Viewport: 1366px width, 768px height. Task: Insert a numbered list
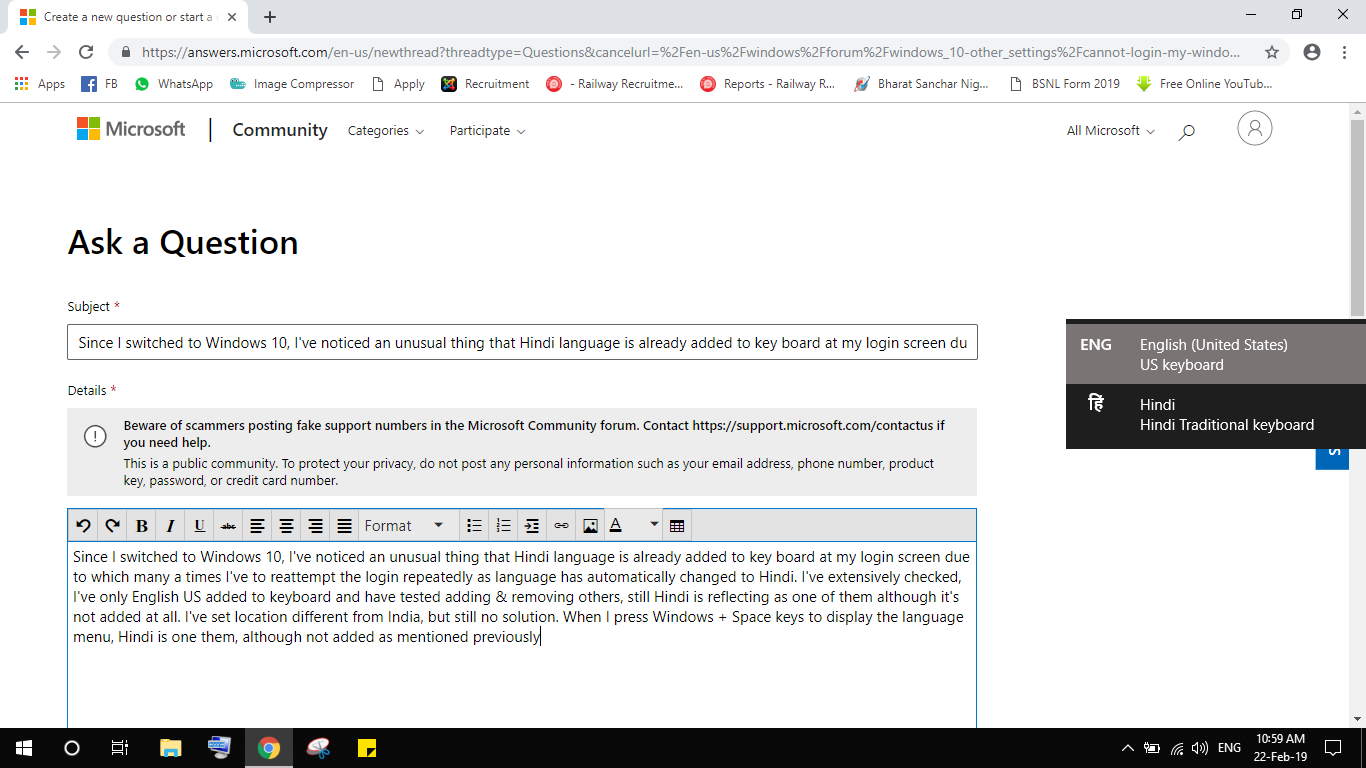pyautogui.click(x=503, y=525)
